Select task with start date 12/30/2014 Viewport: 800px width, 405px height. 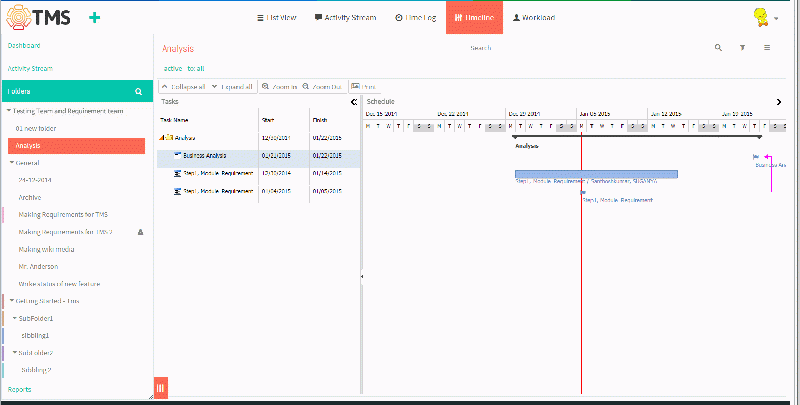pyautogui.click(x=259, y=173)
